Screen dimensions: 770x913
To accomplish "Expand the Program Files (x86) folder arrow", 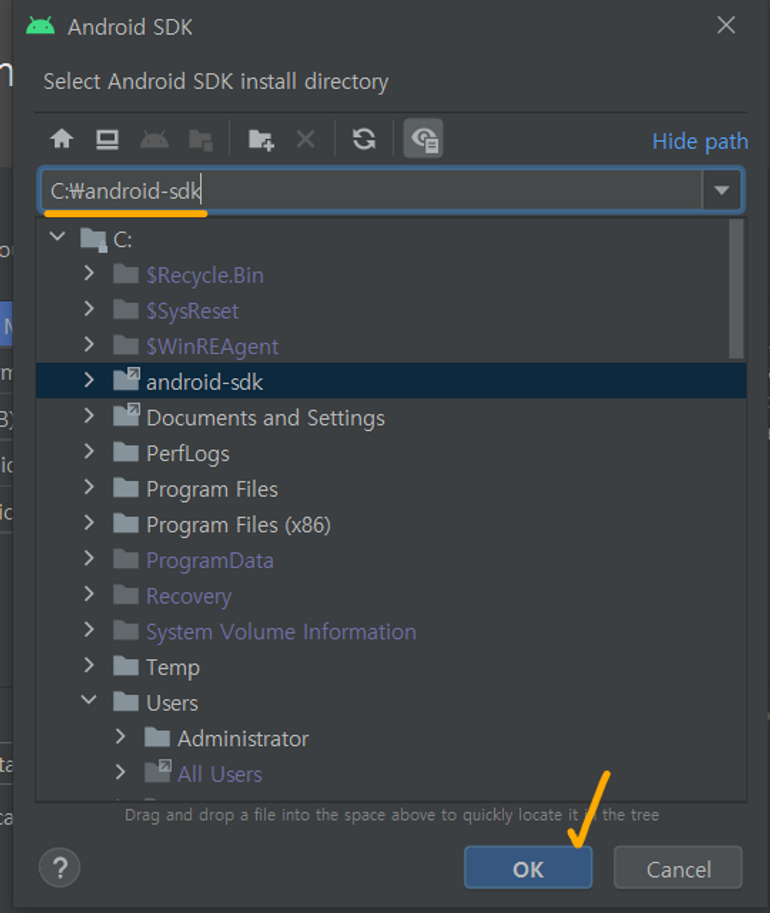I will click(x=89, y=522).
